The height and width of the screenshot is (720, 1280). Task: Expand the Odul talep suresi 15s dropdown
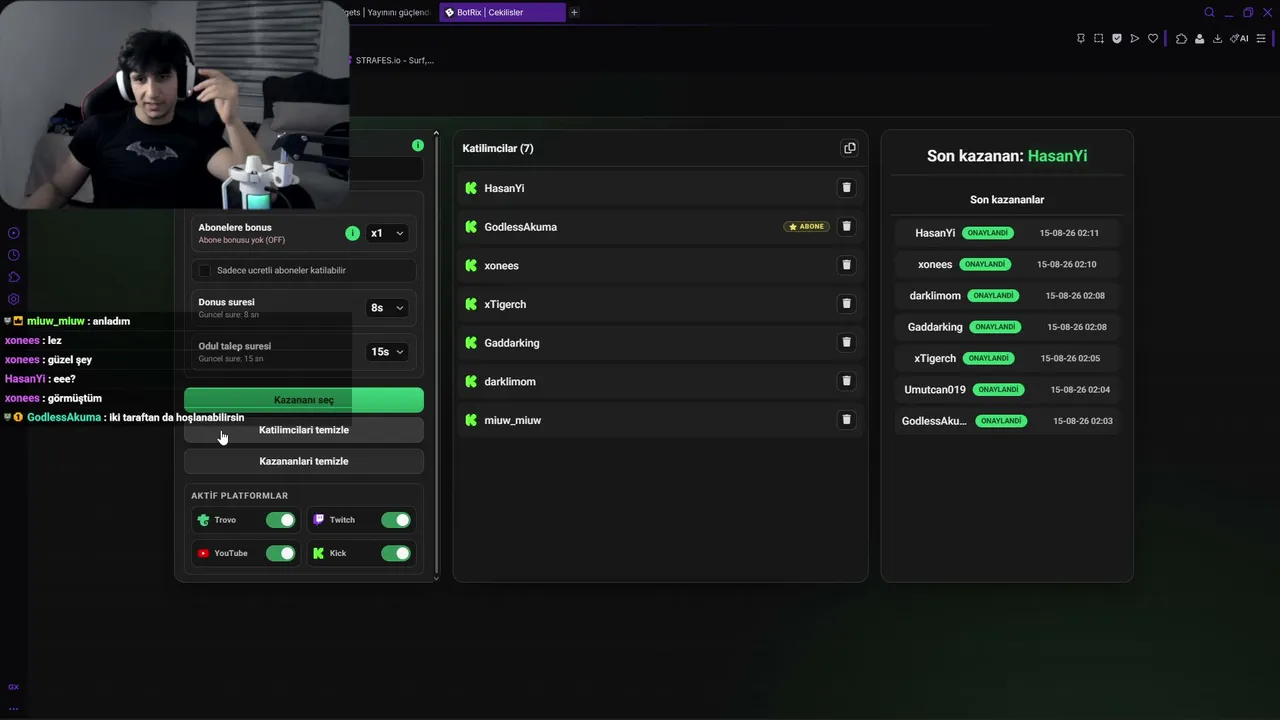pyautogui.click(x=387, y=352)
